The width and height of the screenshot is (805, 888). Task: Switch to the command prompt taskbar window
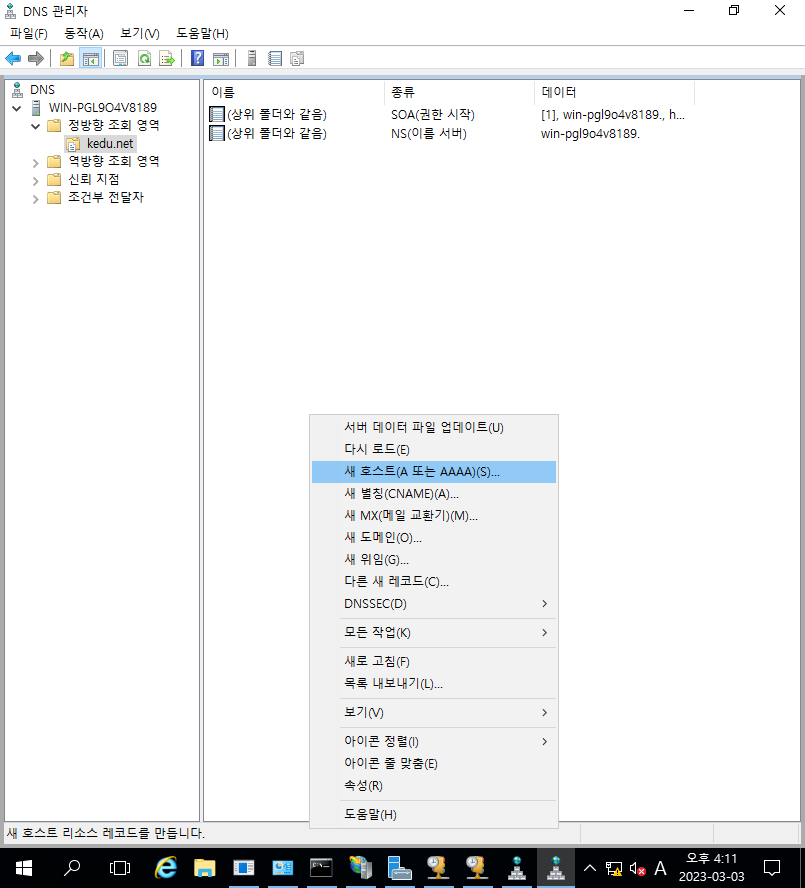pyautogui.click(x=321, y=868)
